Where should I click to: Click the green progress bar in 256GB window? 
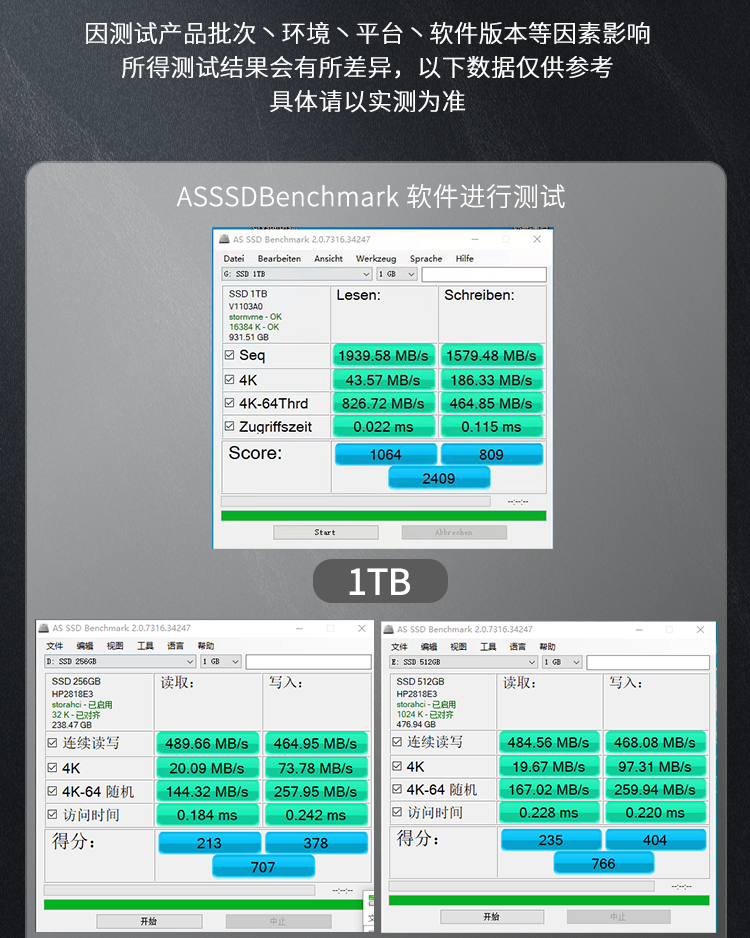(x=203, y=904)
